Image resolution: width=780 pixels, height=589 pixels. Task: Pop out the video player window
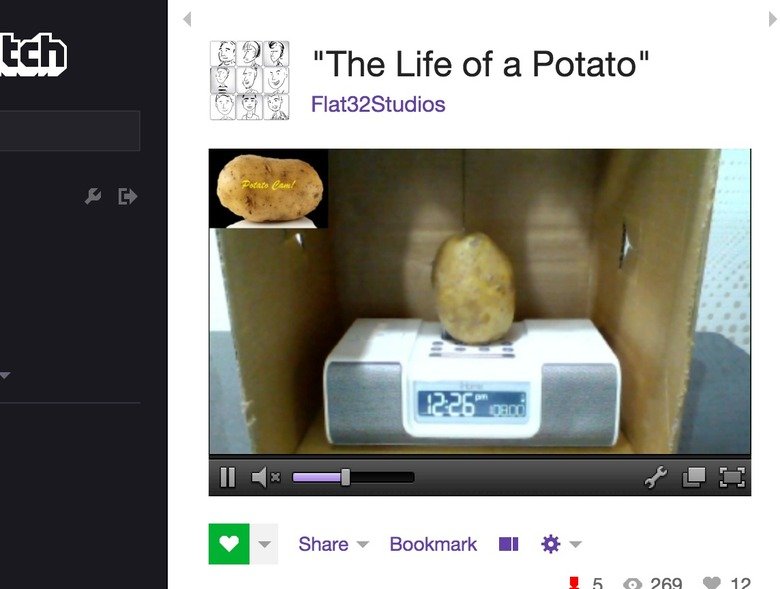(693, 478)
